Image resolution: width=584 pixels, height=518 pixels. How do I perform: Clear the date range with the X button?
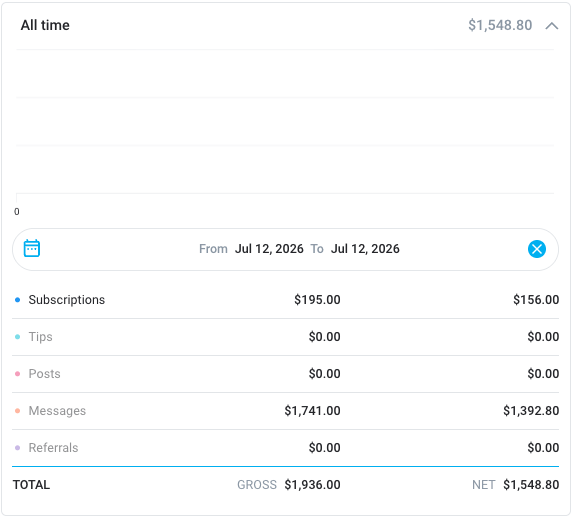[537, 249]
